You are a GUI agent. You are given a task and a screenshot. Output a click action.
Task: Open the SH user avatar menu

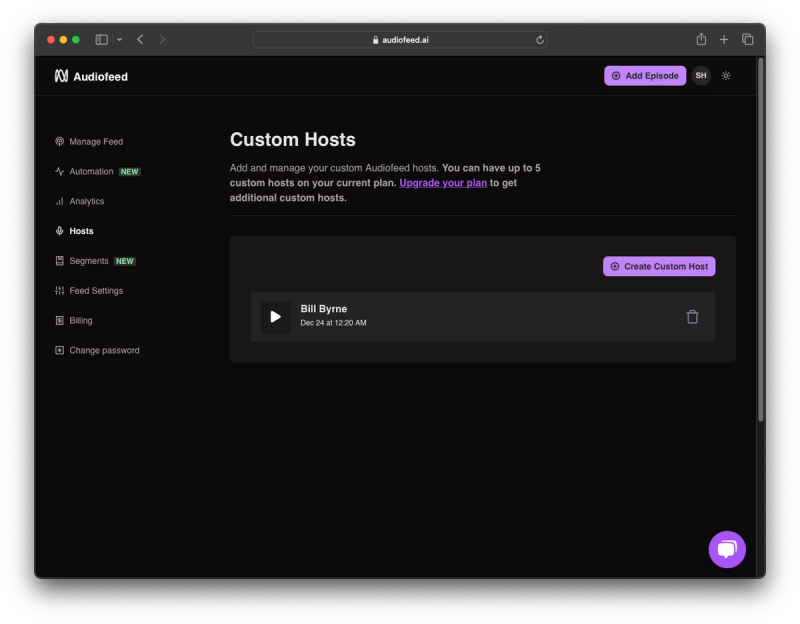tap(701, 76)
